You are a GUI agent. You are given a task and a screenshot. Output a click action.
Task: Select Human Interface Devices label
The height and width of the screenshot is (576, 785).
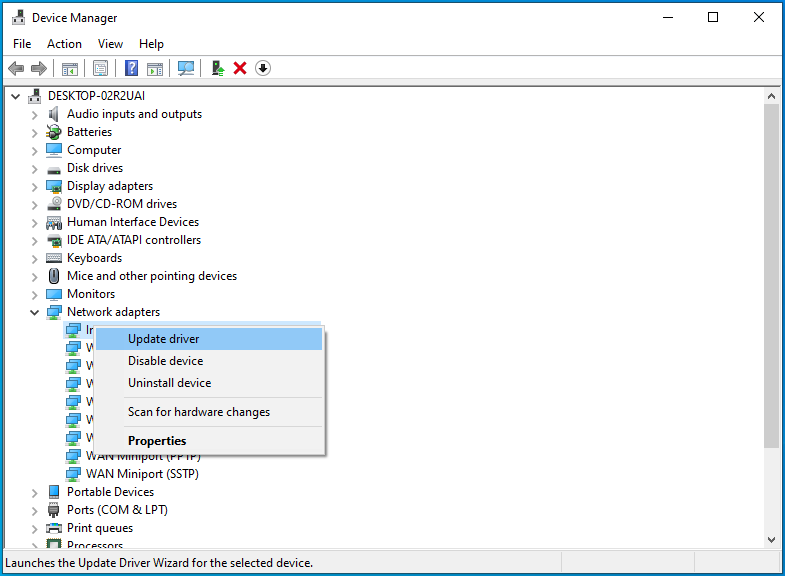pyautogui.click(x=133, y=222)
